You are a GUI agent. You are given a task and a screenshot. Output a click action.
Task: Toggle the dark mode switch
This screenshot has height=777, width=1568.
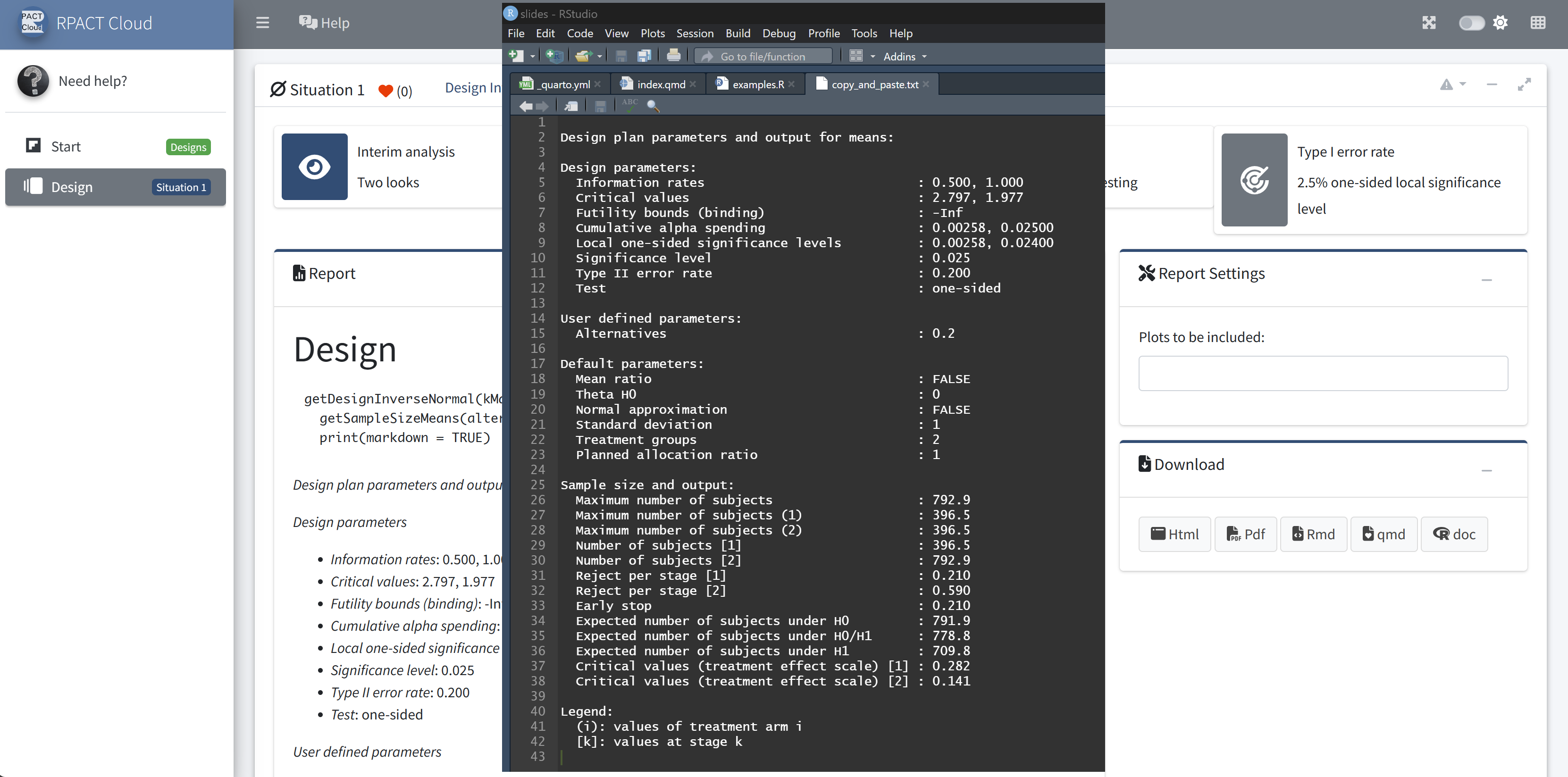[x=1471, y=23]
